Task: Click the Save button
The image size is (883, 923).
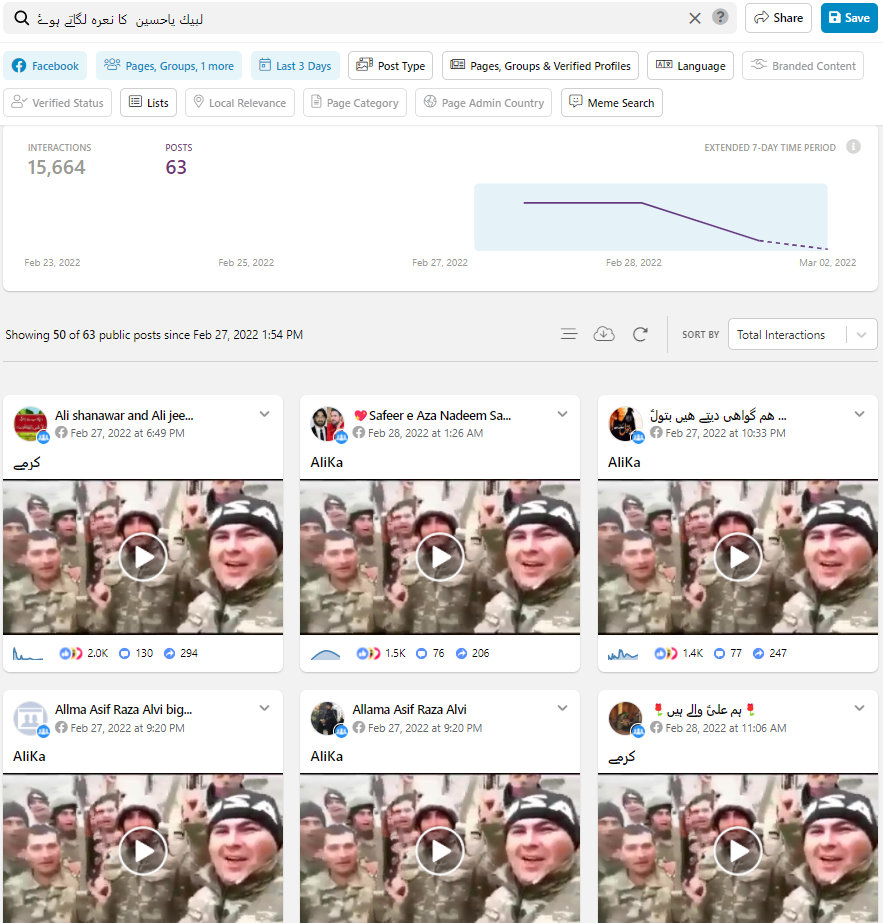Action: pos(849,18)
